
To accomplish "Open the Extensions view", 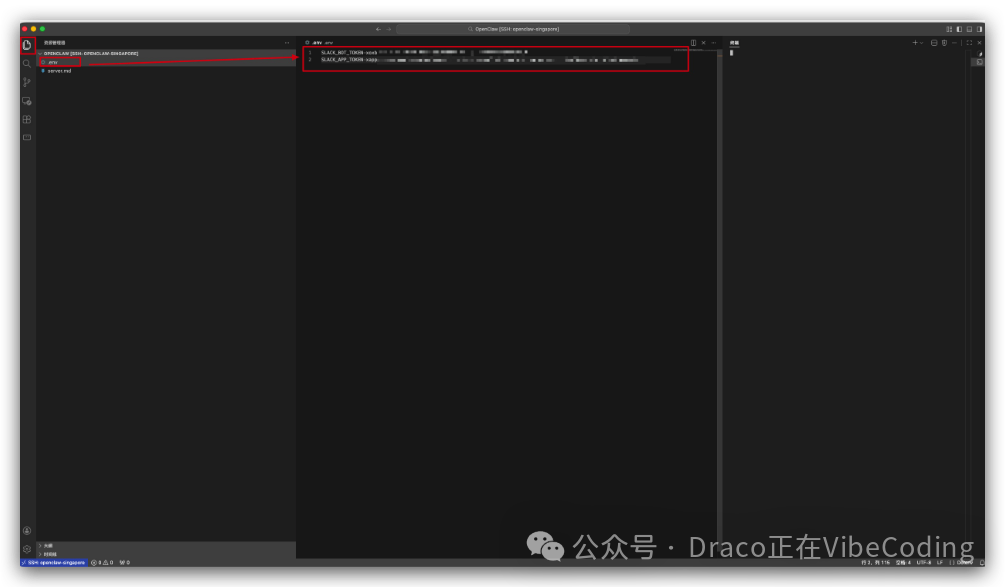I will tap(27, 119).
